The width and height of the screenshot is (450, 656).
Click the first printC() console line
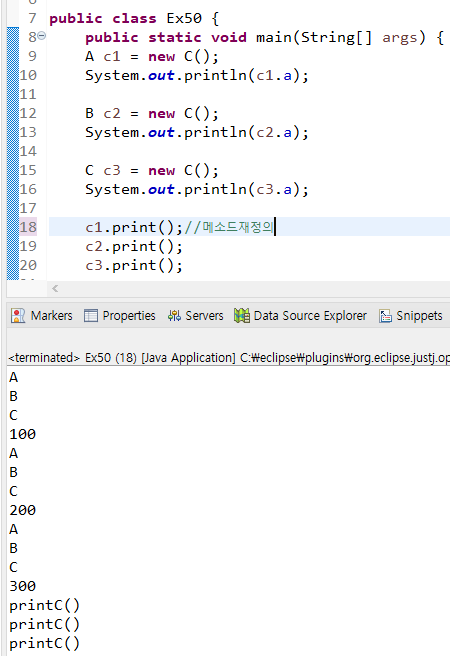coord(44,605)
